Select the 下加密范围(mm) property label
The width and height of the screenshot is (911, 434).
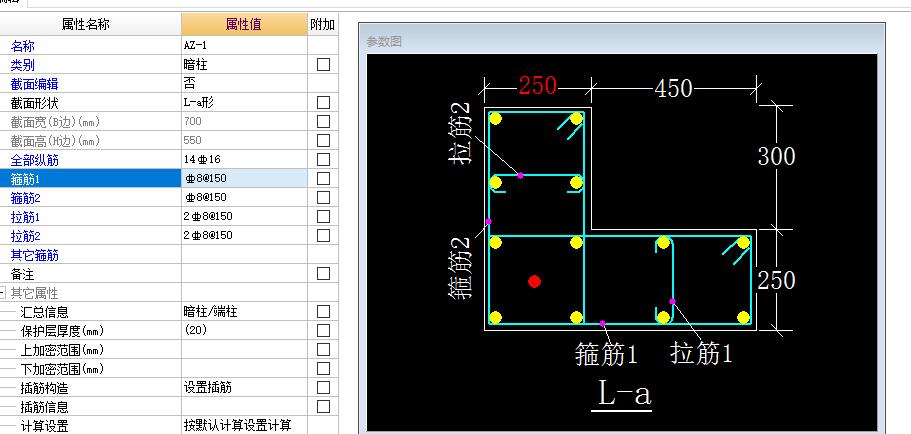pyautogui.click(x=62, y=369)
